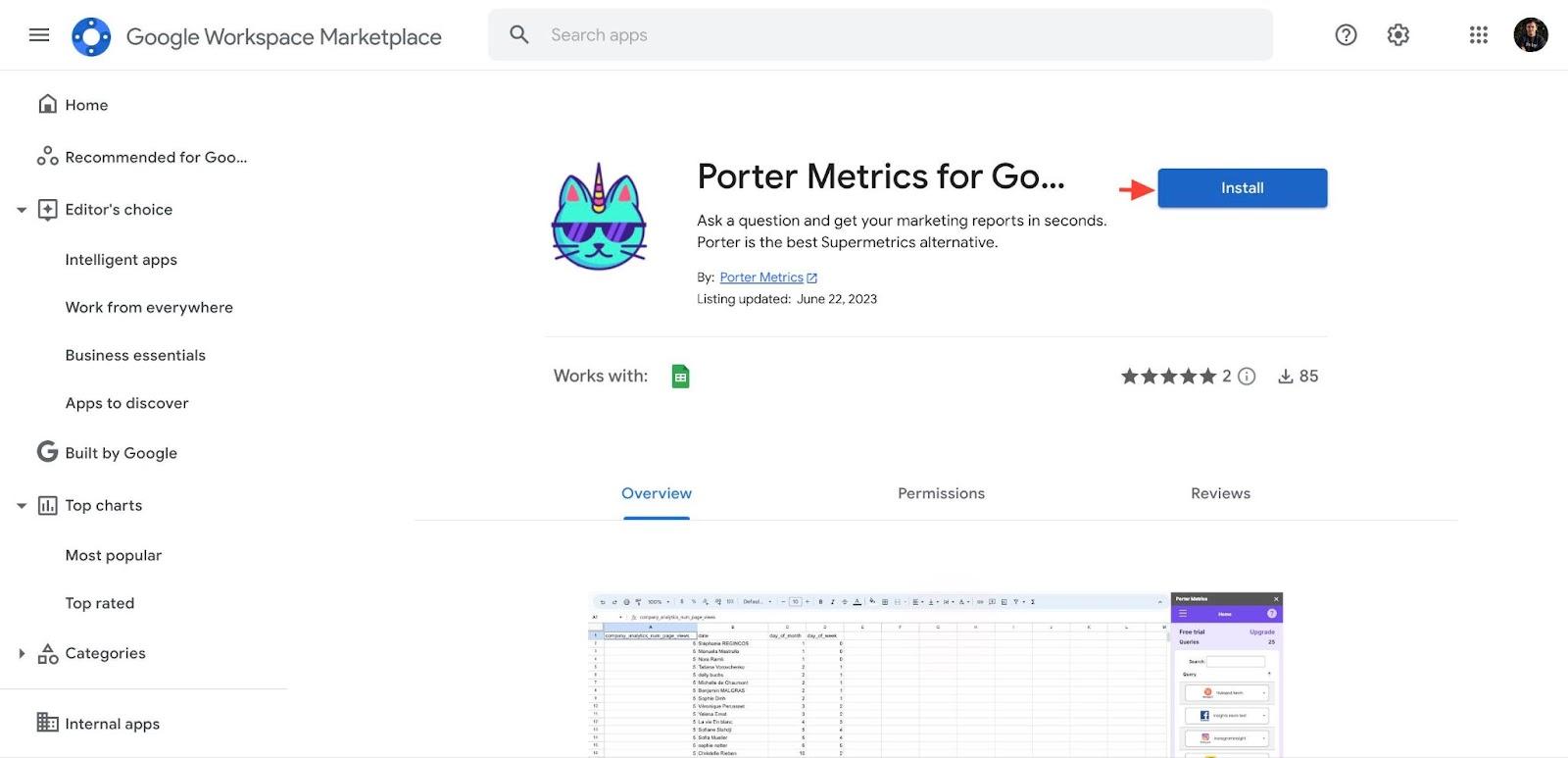Open the Google apps grid launcher
The height and width of the screenshot is (758, 1568).
pos(1479,35)
